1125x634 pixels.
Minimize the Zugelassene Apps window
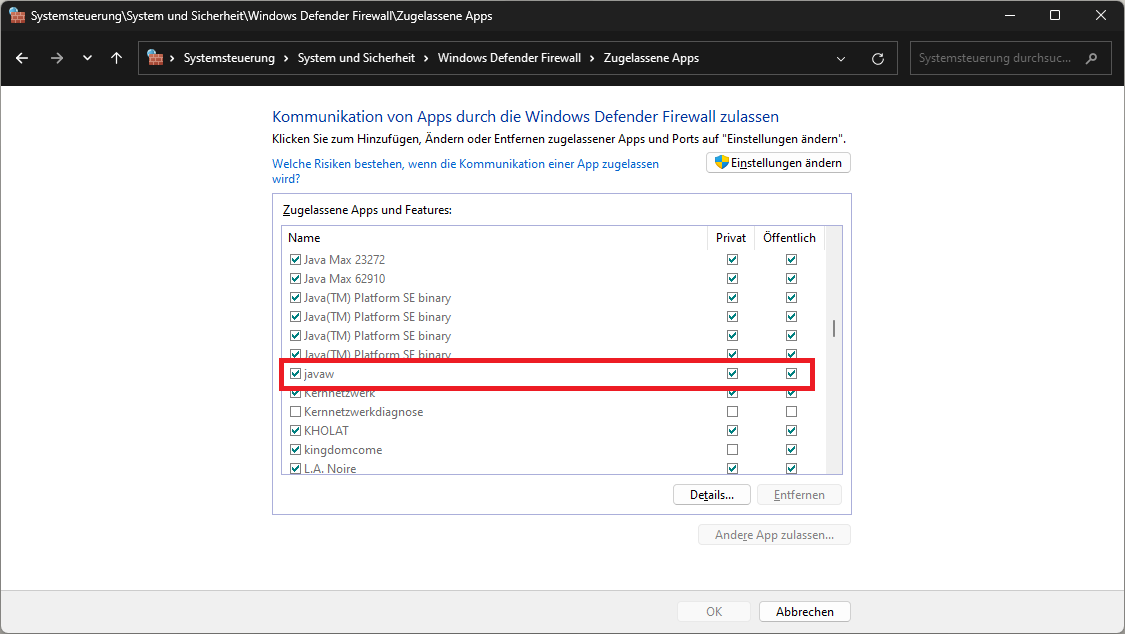tap(1009, 15)
